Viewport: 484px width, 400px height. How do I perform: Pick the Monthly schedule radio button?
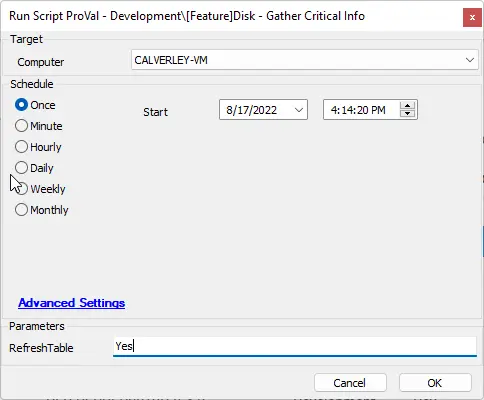tap(21, 210)
